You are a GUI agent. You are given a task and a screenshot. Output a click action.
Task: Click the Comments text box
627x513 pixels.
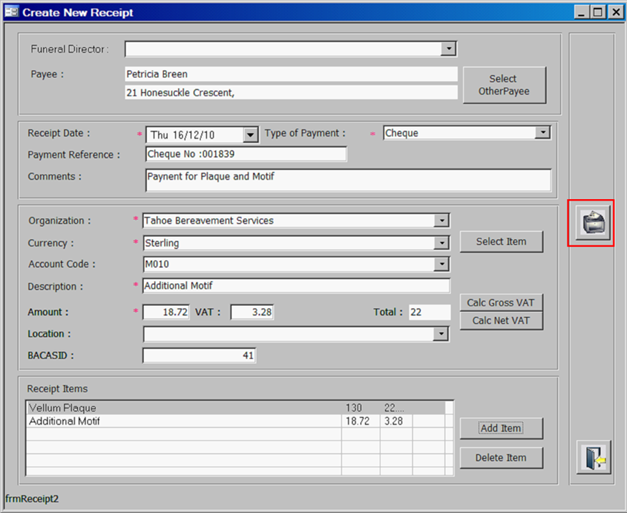point(348,180)
